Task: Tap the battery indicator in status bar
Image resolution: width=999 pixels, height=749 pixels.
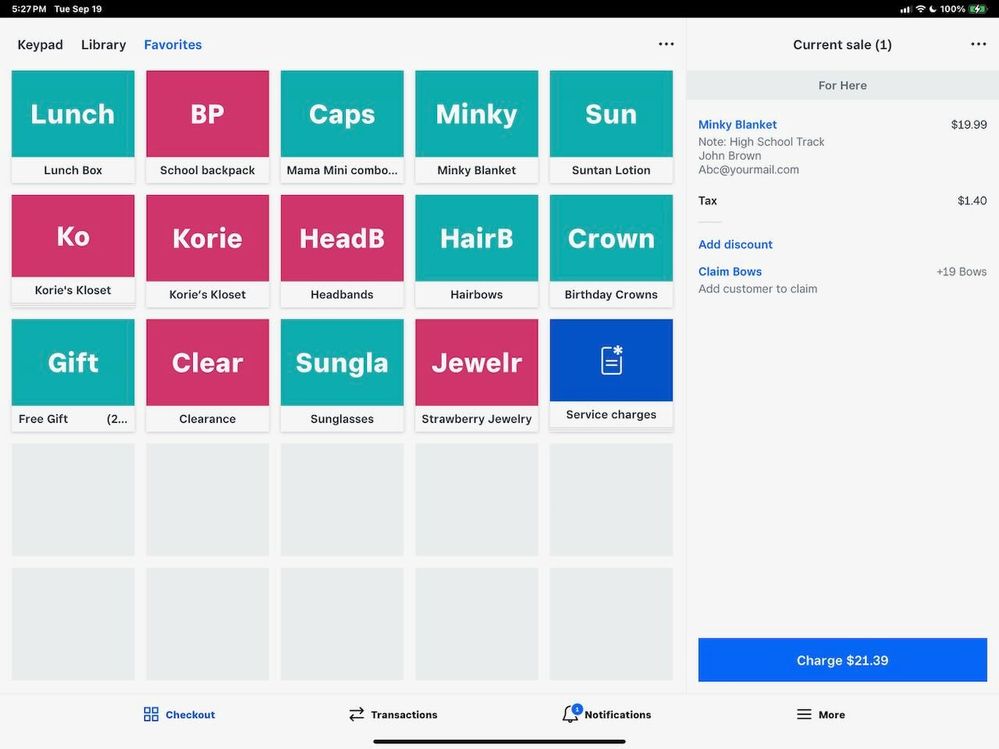Action: [977, 9]
